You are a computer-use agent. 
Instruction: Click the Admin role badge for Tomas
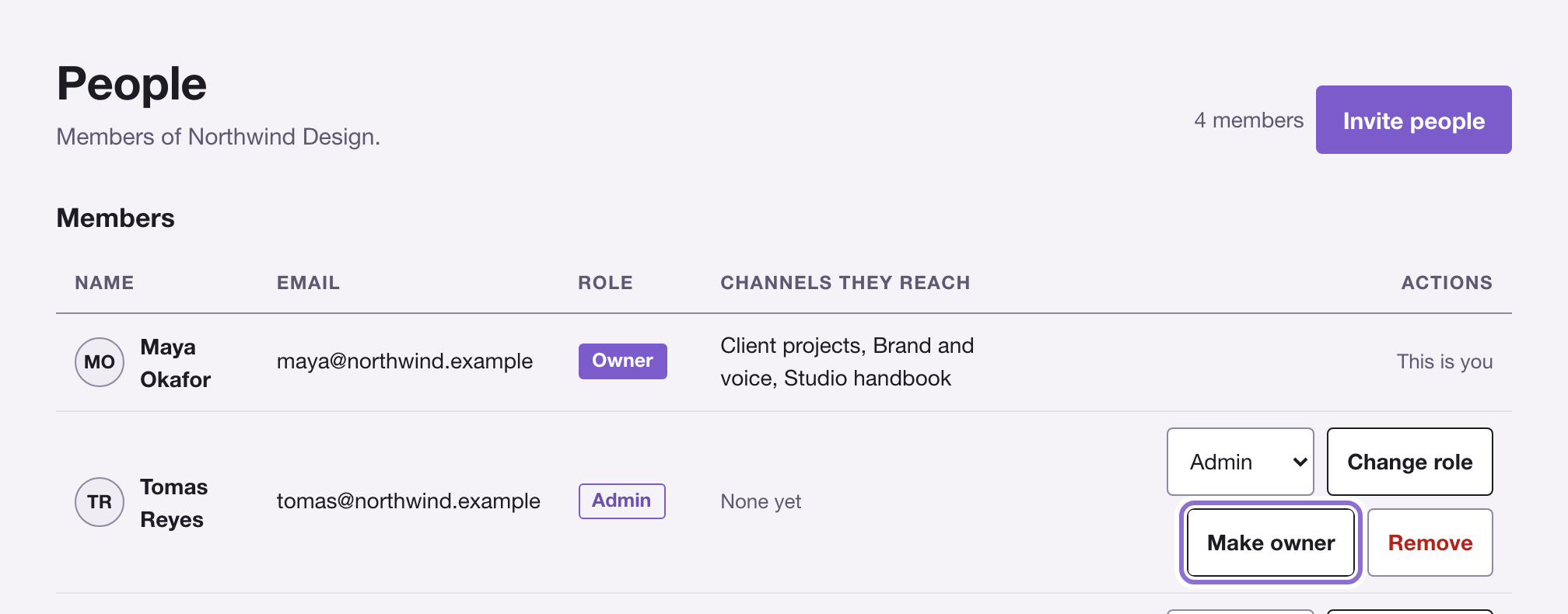pos(621,501)
